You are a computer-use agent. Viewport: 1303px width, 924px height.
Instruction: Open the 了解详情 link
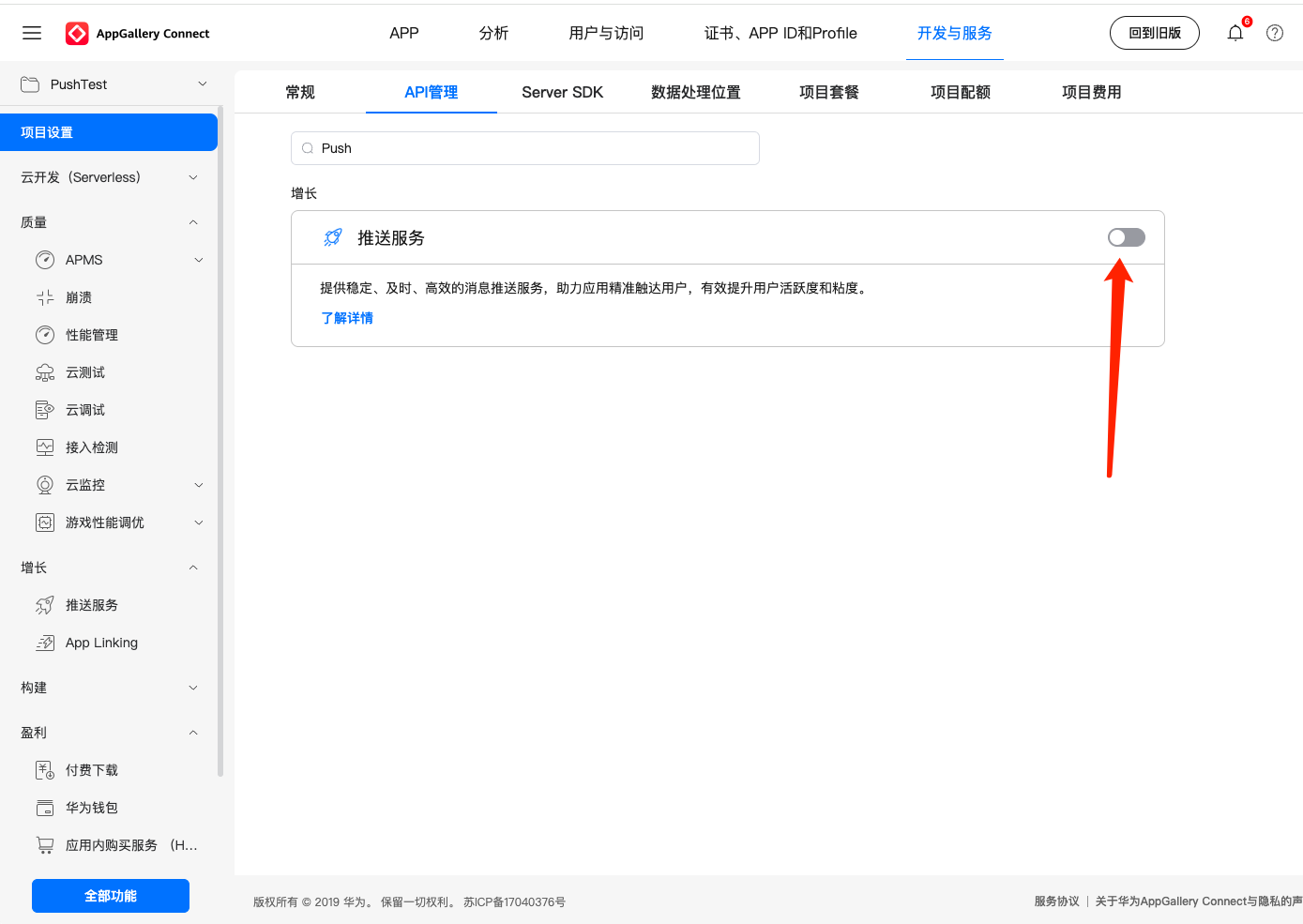347,318
